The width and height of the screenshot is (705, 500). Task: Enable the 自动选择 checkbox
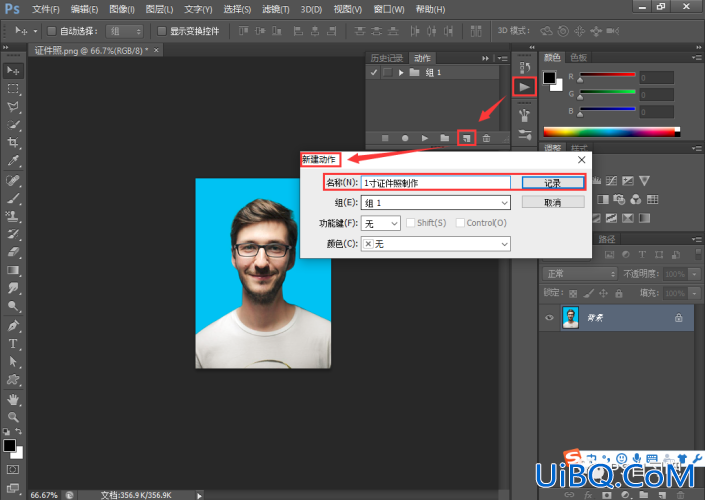[51, 31]
